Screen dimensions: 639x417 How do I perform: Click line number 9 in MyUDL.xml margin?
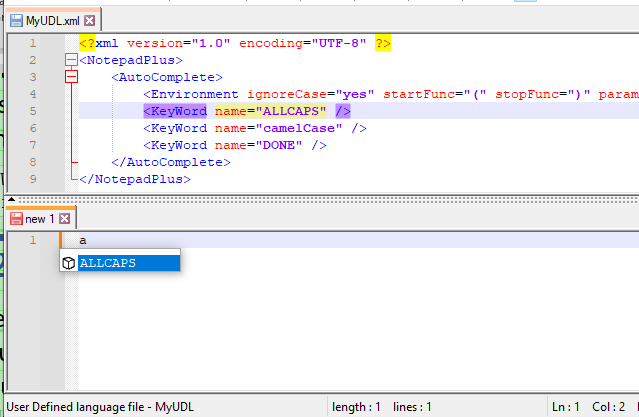(x=33, y=179)
